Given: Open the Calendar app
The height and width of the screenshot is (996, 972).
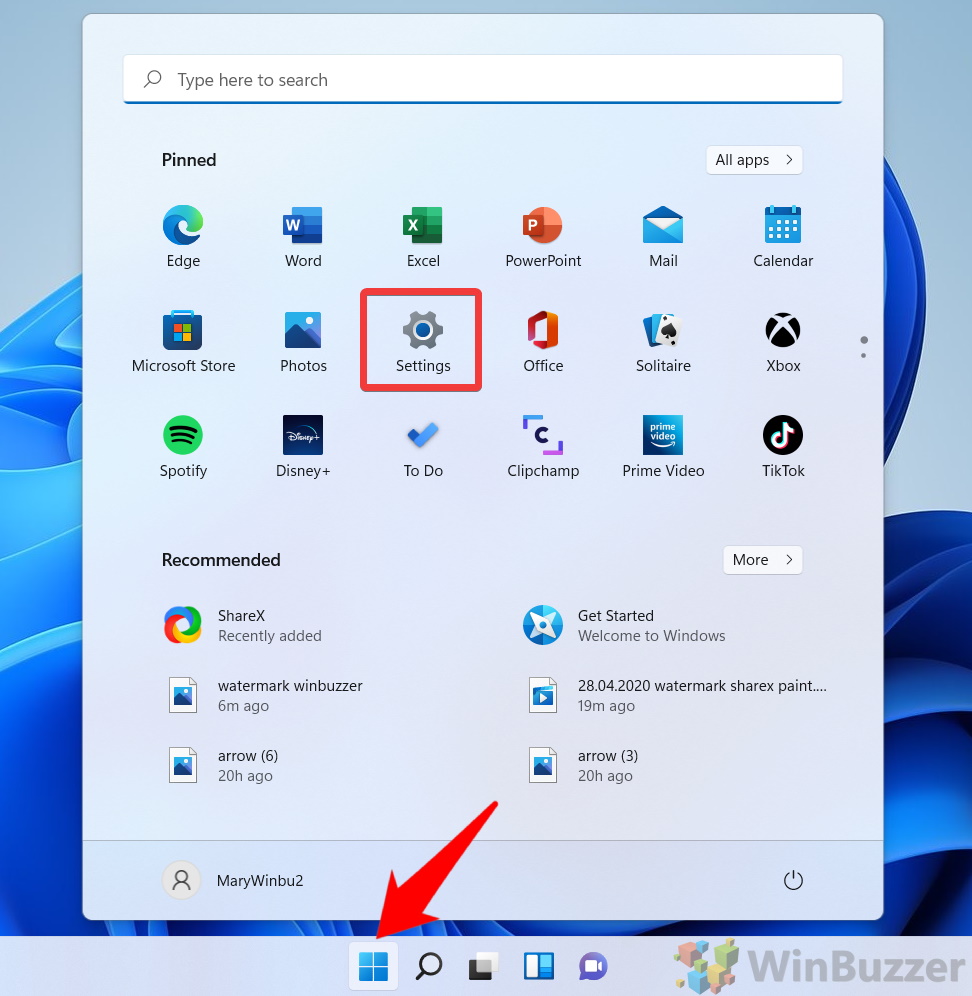Looking at the screenshot, I should (x=783, y=236).
